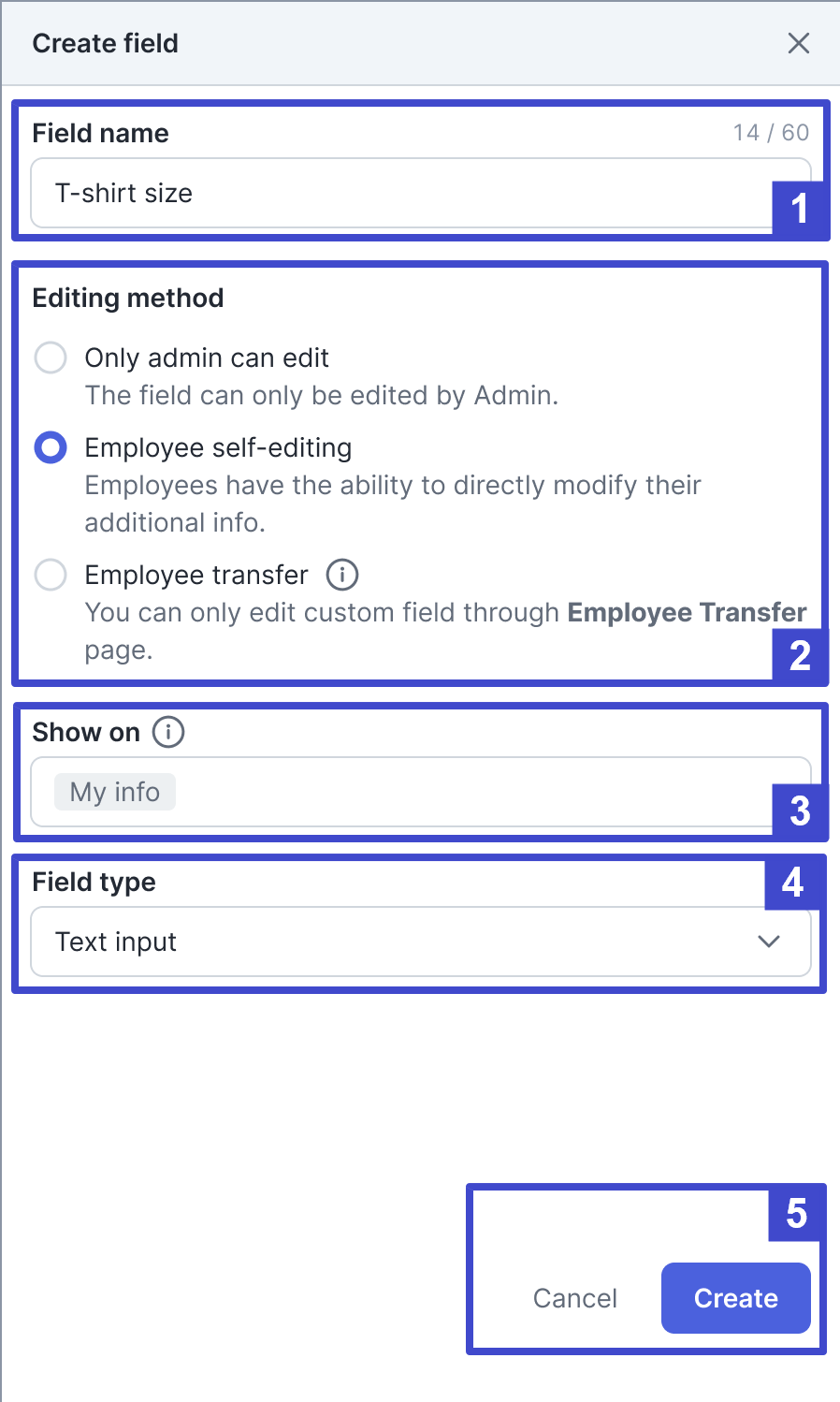The image size is (840, 1402).
Task: Click the number 3 annotation badge
Action: 799,811
